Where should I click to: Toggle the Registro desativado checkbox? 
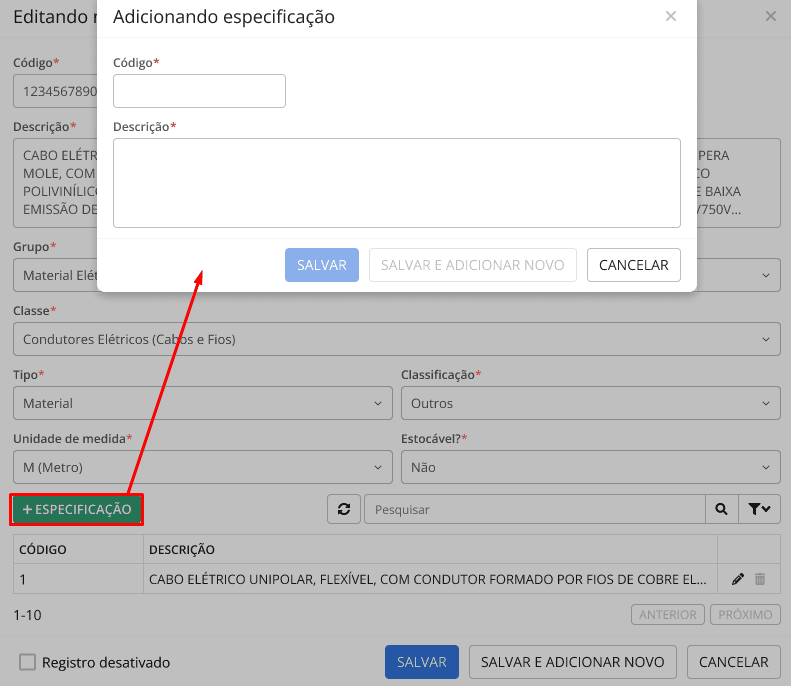(28, 662)
